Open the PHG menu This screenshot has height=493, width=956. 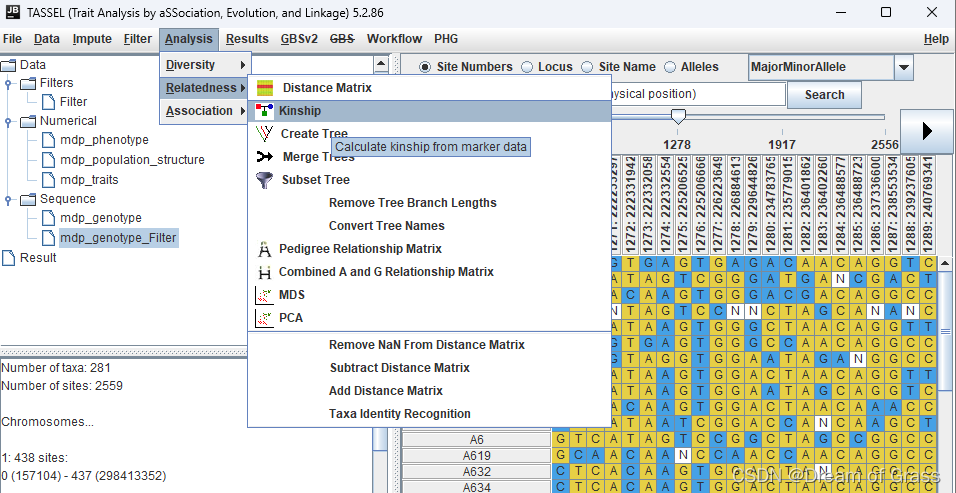[x=446, y=39]
